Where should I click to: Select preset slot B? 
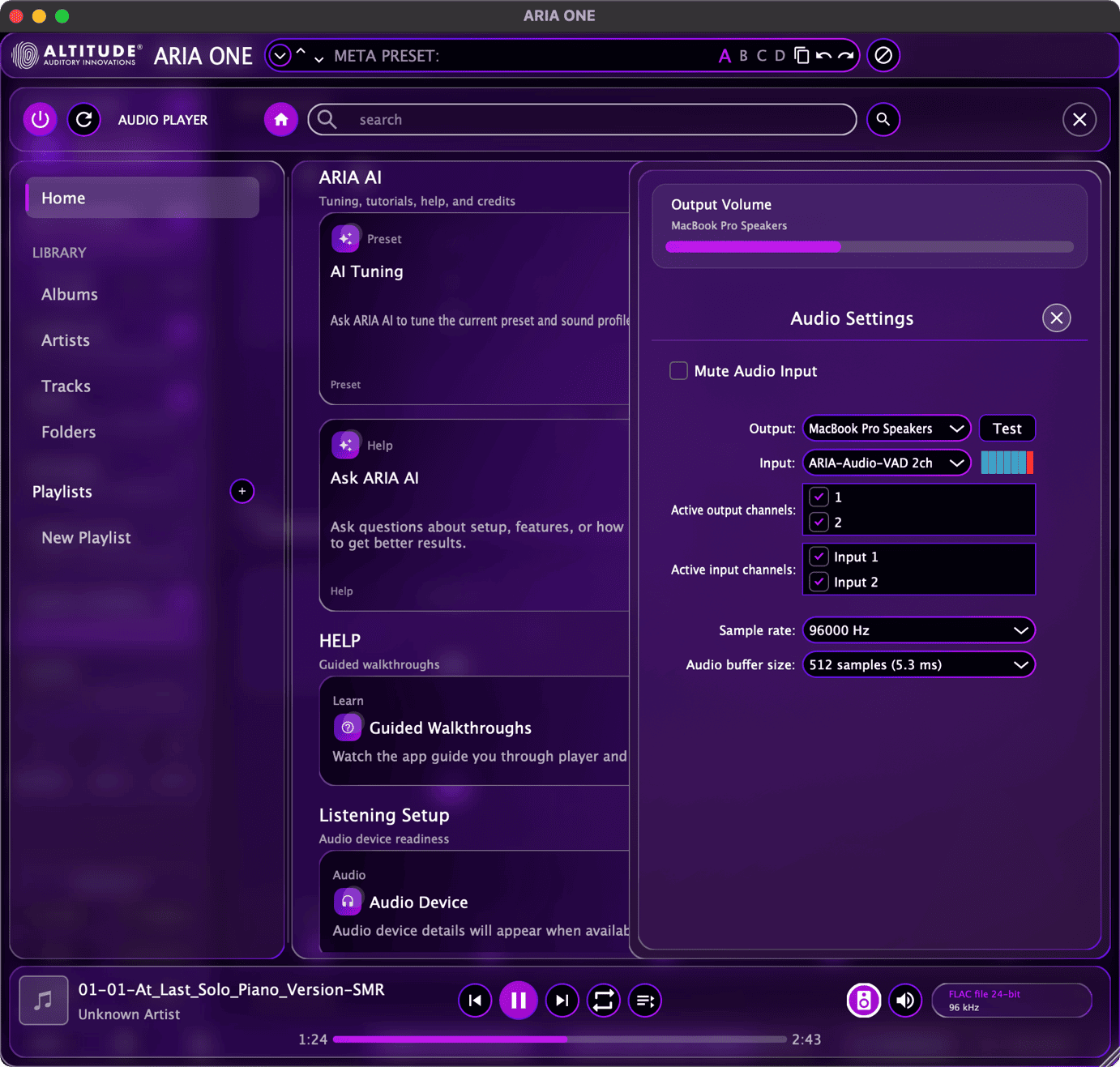pyautogui.click(x=743, y=56)
